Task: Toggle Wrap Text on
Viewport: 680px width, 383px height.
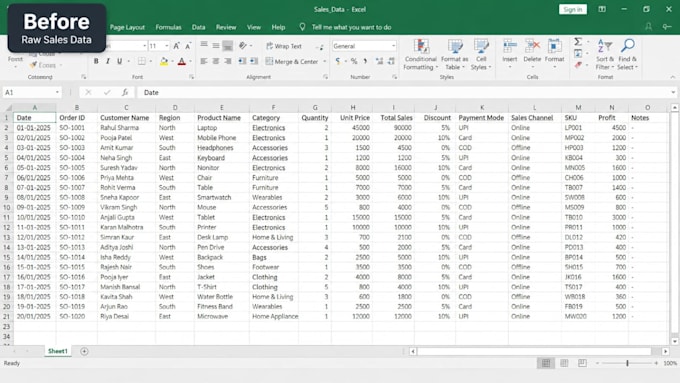Action: click(284, 46)
